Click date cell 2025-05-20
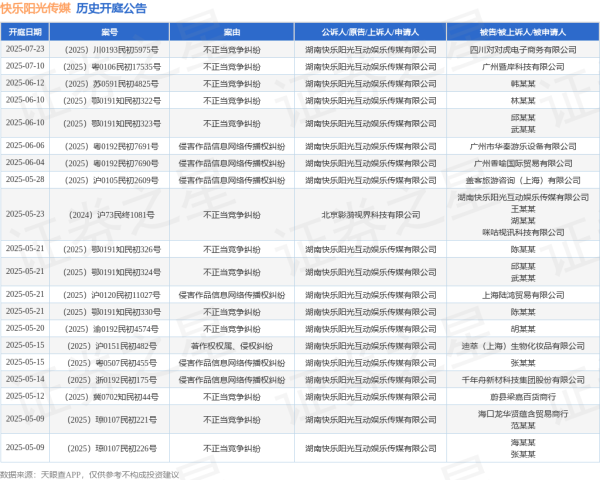Viewport: 600px width, 480px height. coord(25,328)
